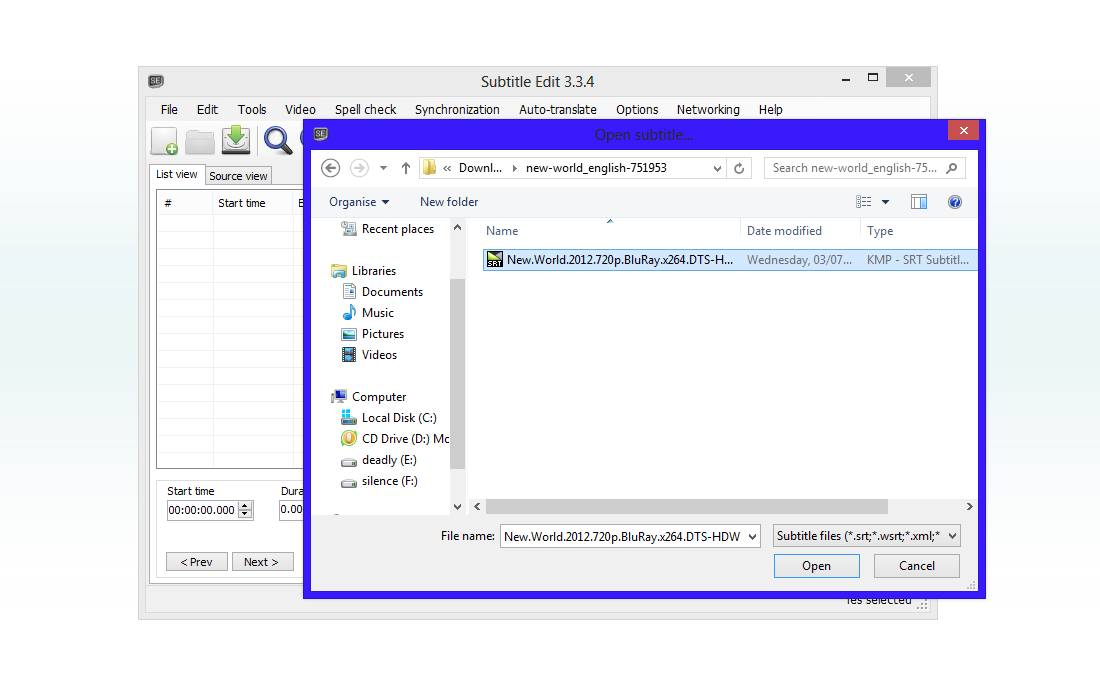Open Local Disk (C:)
Screen dimensions: 1100x676
coord(389,418)
